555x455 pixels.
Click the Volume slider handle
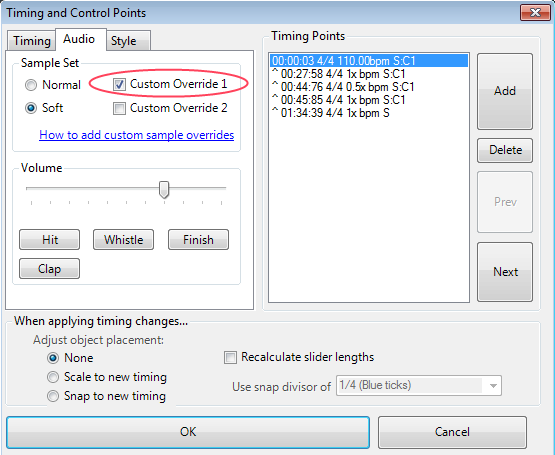[164, 190]
